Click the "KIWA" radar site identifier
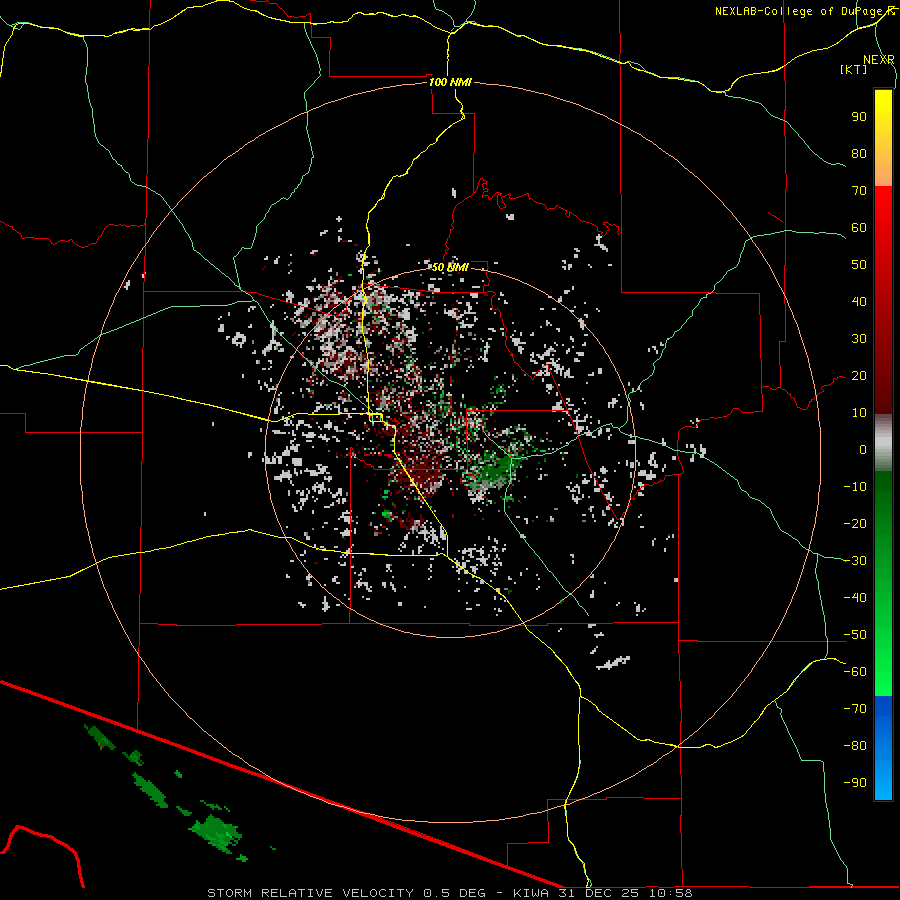Viewport: 900px width, 900px height. click(x=532, y=893)
